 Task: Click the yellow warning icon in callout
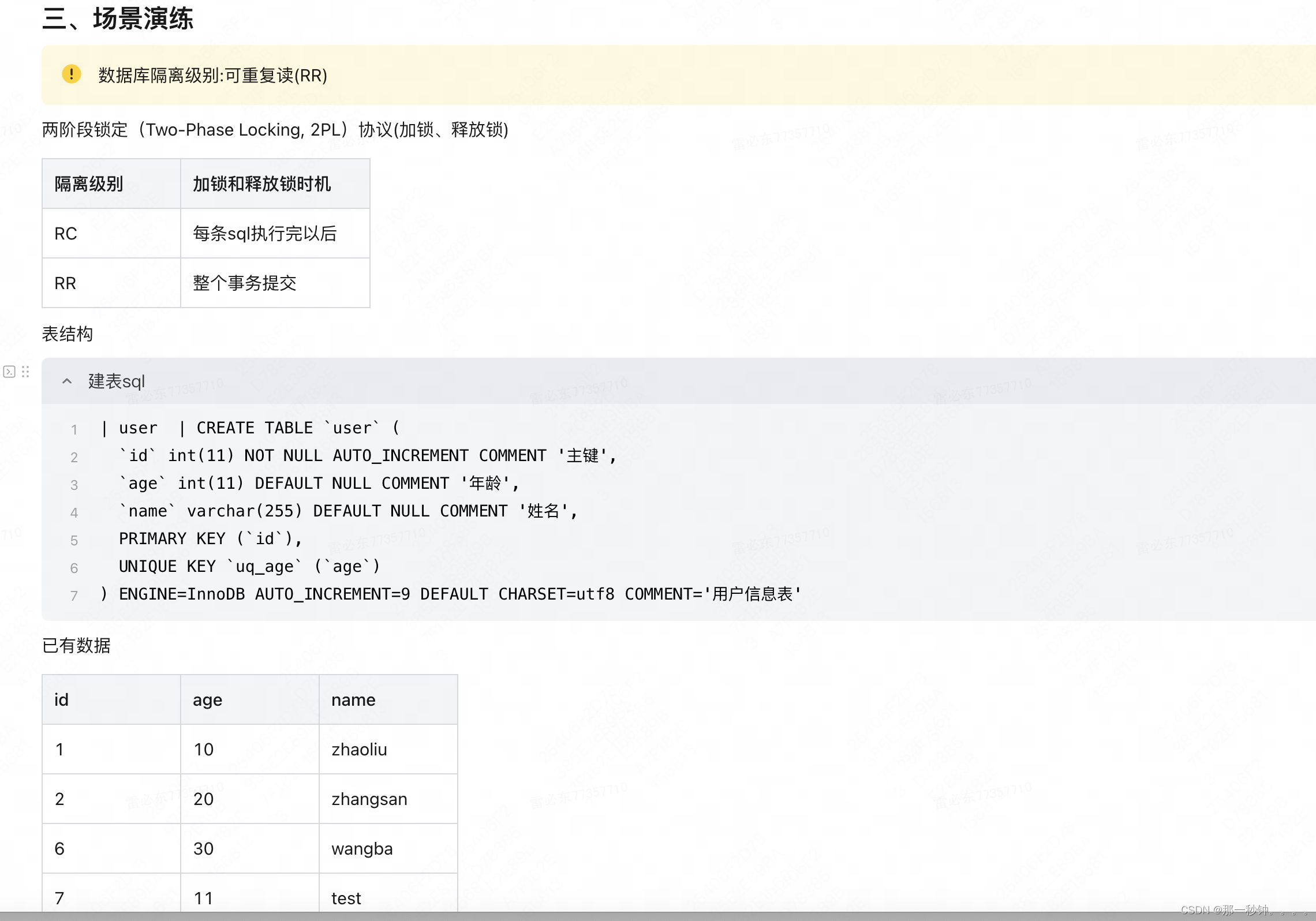[x=72, y=74]
